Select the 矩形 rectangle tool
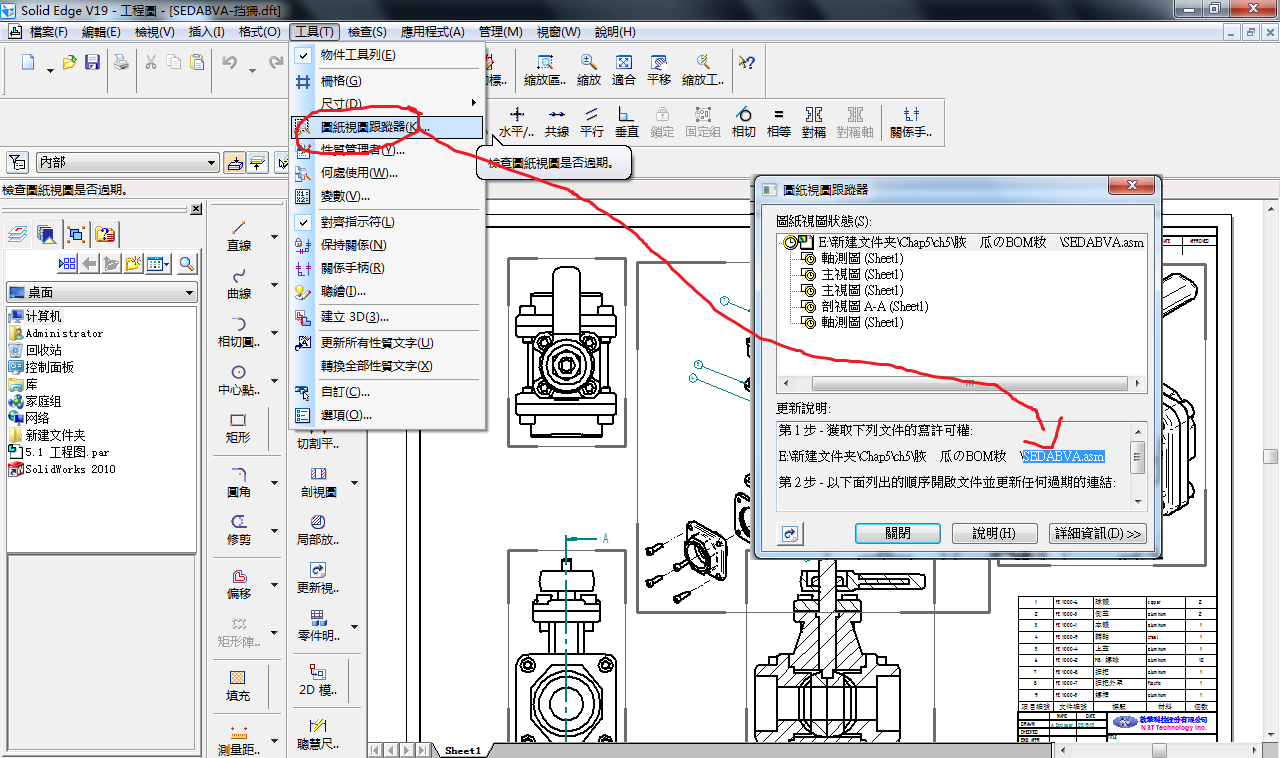This screenshot has width=1280, height=758. pyautogui.click(x=239, y=428)
